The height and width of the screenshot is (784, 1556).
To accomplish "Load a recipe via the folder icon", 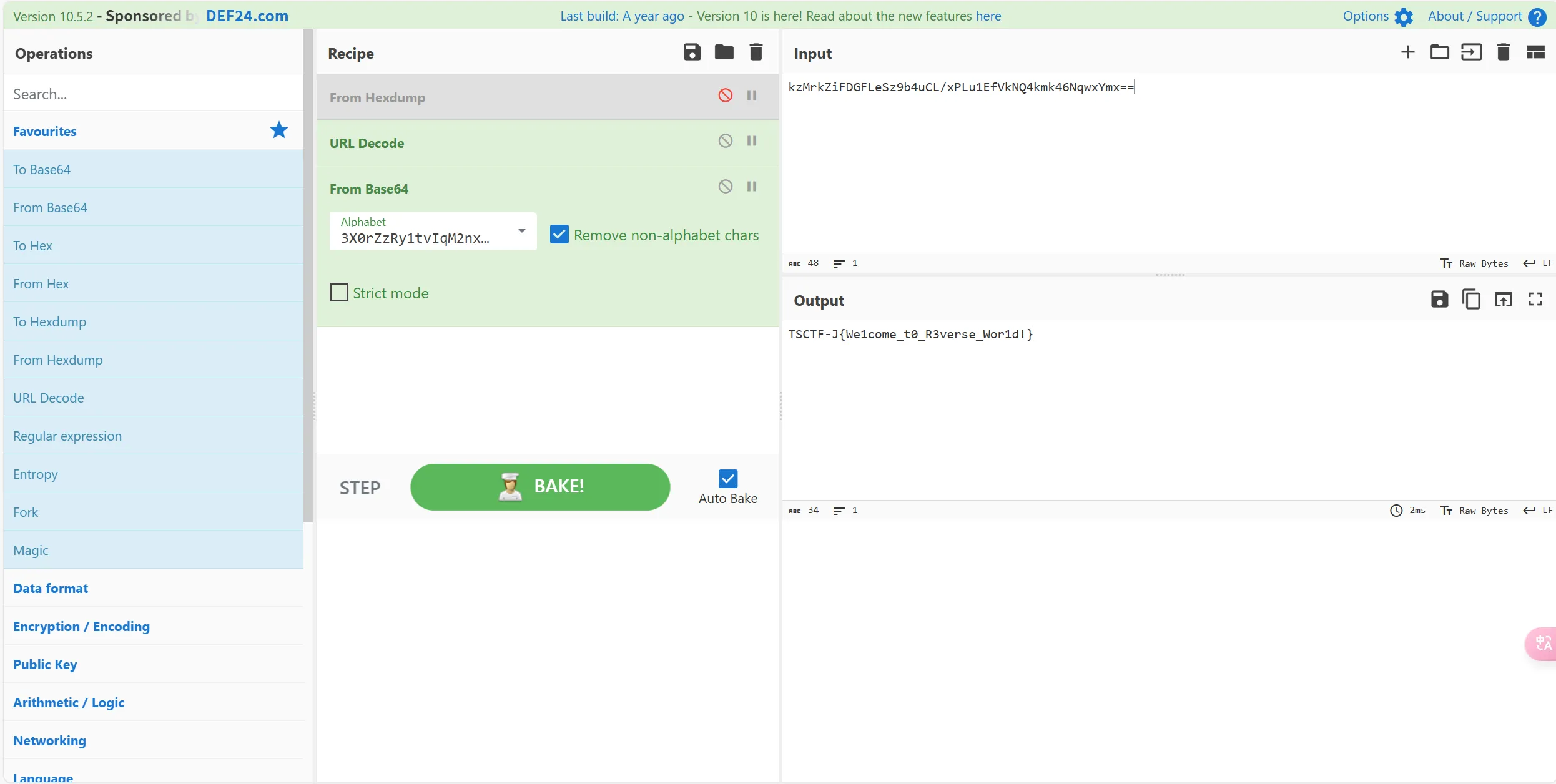I will 724,52.
